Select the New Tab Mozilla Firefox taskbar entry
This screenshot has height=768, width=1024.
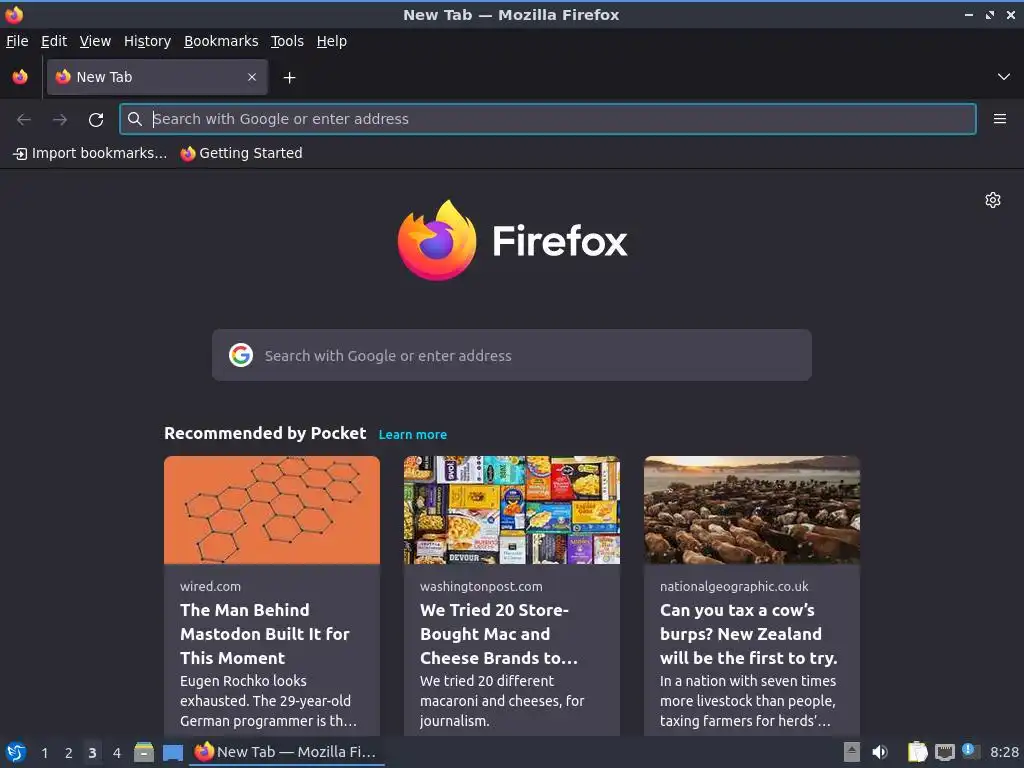point(287,752)
